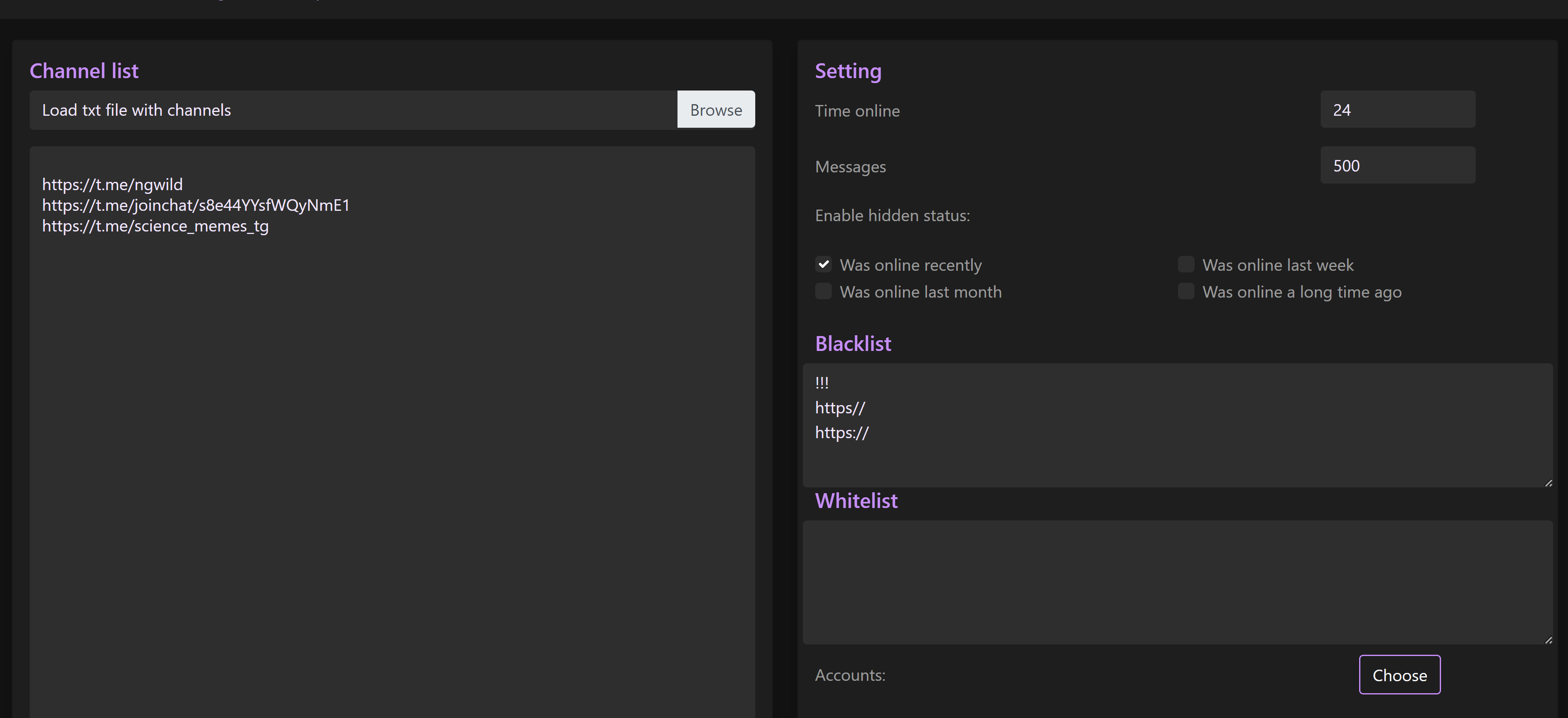Click the Whitelist textarea resize handle

1548,639
